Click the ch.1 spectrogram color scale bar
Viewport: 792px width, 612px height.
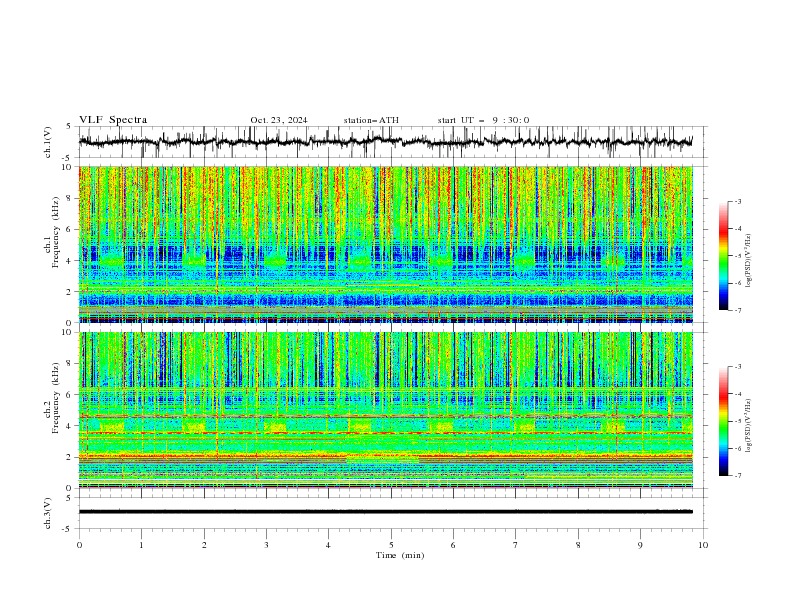coord(724,256)
